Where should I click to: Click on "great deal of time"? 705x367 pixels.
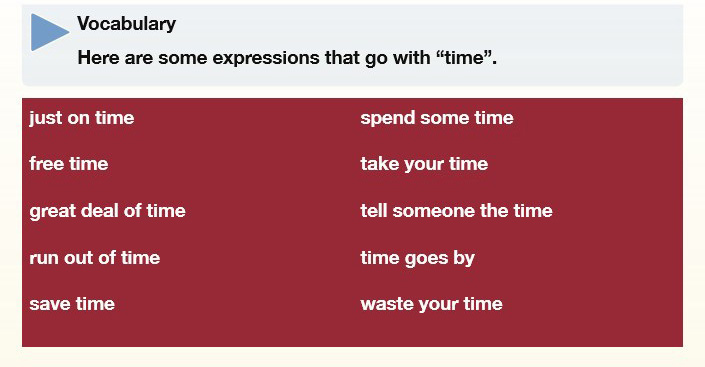point(107,211)
